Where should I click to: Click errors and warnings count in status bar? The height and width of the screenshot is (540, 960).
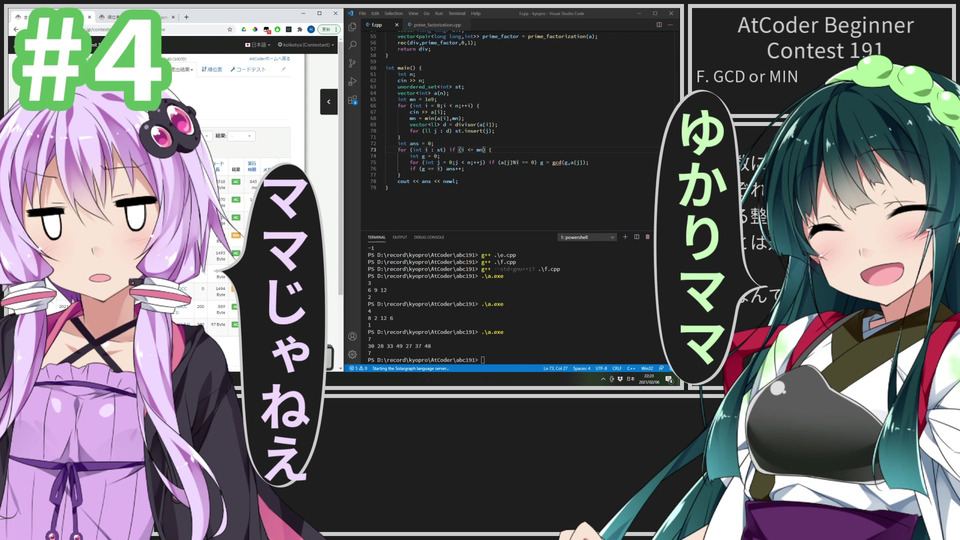pyautogui.click(x=358, y=369)
